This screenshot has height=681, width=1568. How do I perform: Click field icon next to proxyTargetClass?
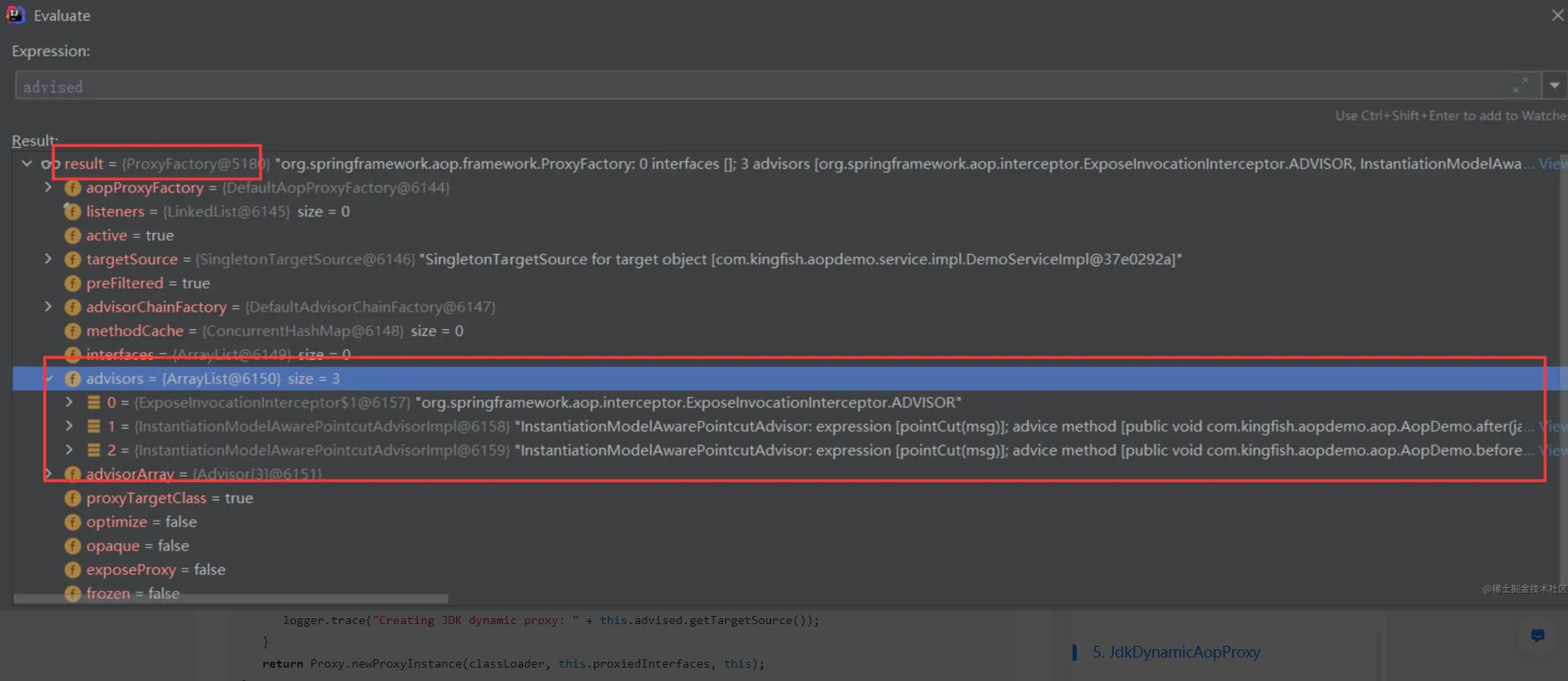73,498
